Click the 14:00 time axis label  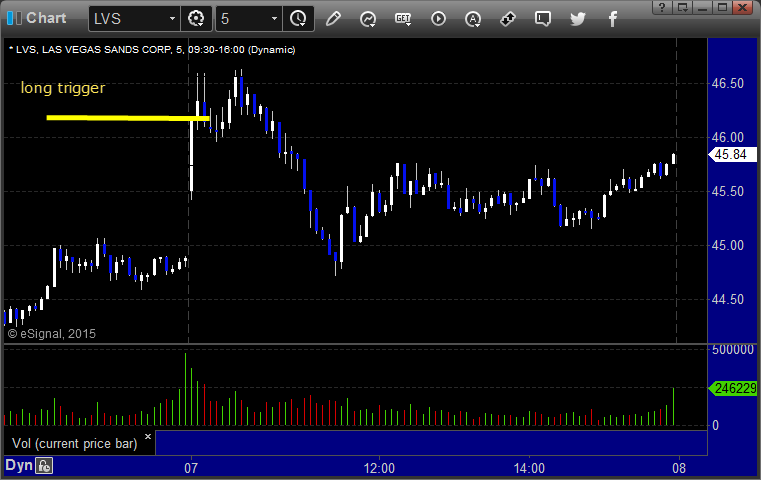(529, 468)
